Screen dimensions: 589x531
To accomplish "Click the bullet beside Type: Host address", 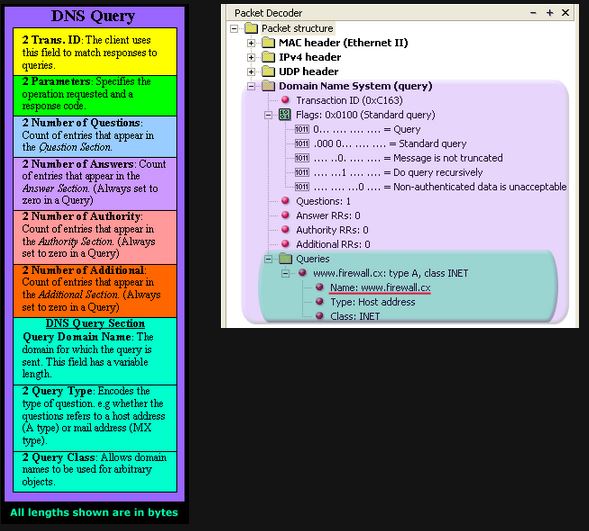I will (x=320, y=301).
